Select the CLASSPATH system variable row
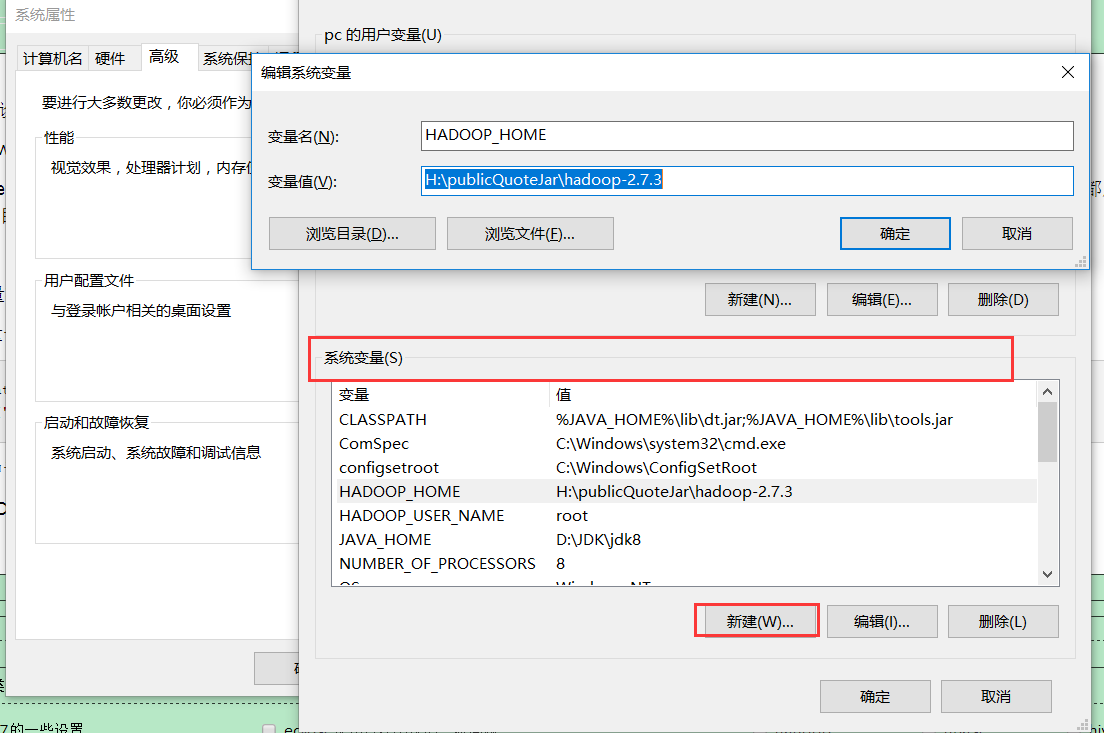The image size is (1104, 733). pyautogui.click(x=686, y=420)
